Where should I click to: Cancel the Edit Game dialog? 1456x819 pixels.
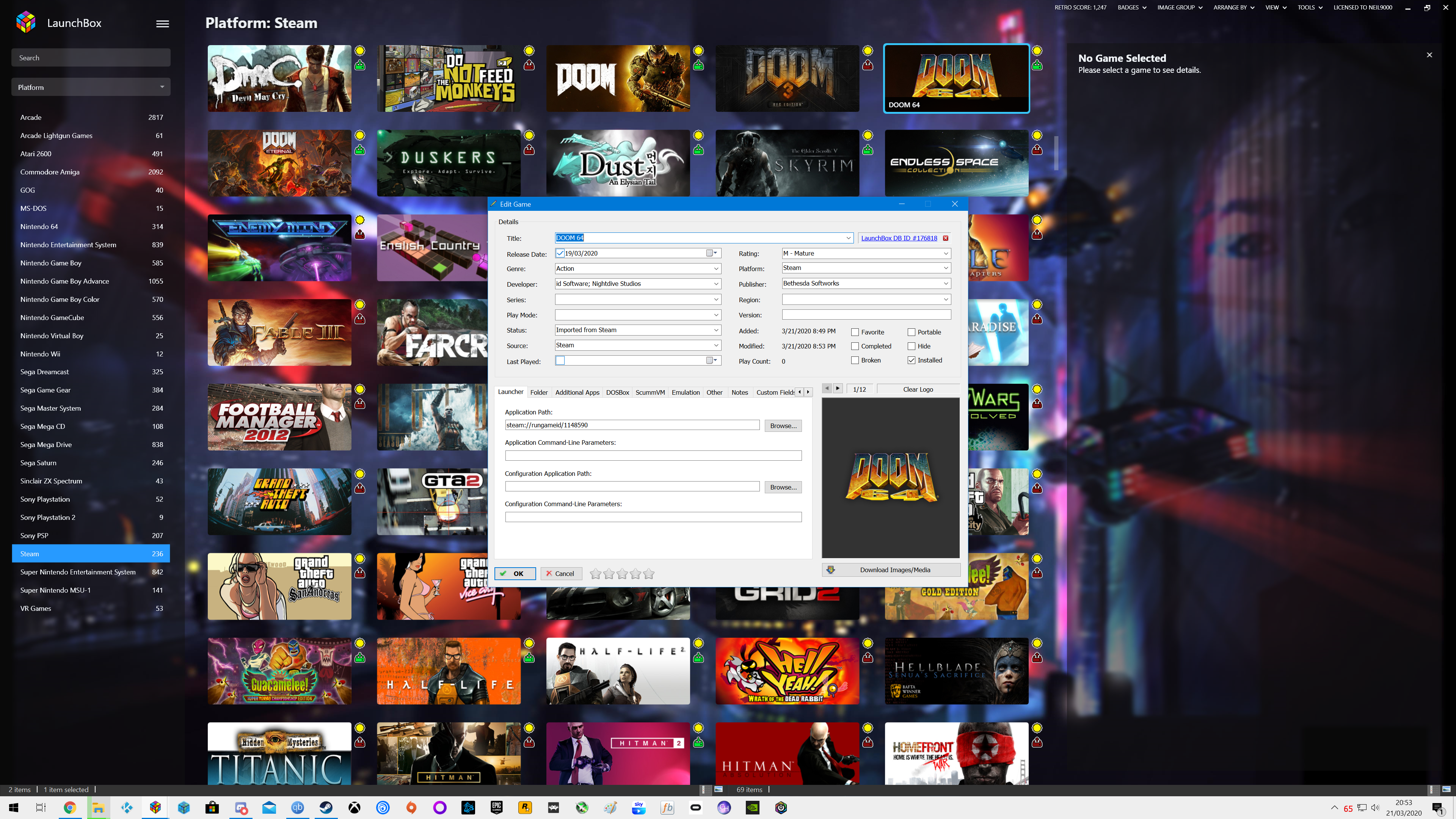coord(561,574)
